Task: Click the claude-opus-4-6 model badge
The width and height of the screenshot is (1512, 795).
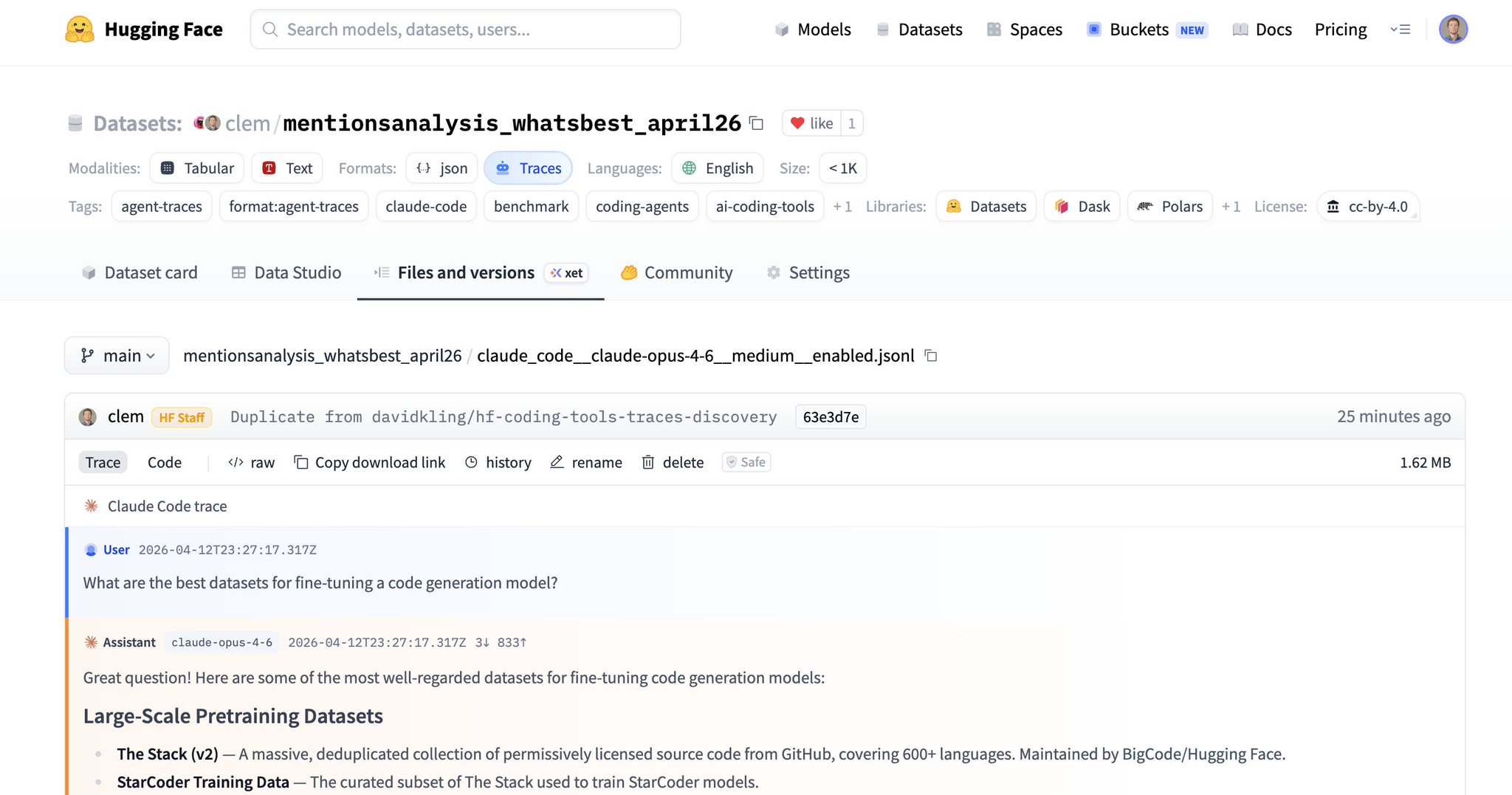Action: pos(221,642)
